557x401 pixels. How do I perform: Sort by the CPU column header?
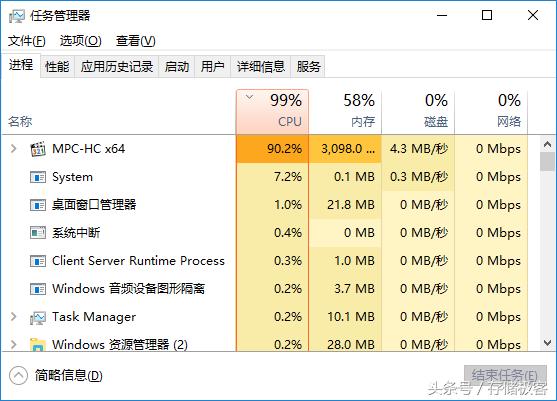[x=272, y=112]
